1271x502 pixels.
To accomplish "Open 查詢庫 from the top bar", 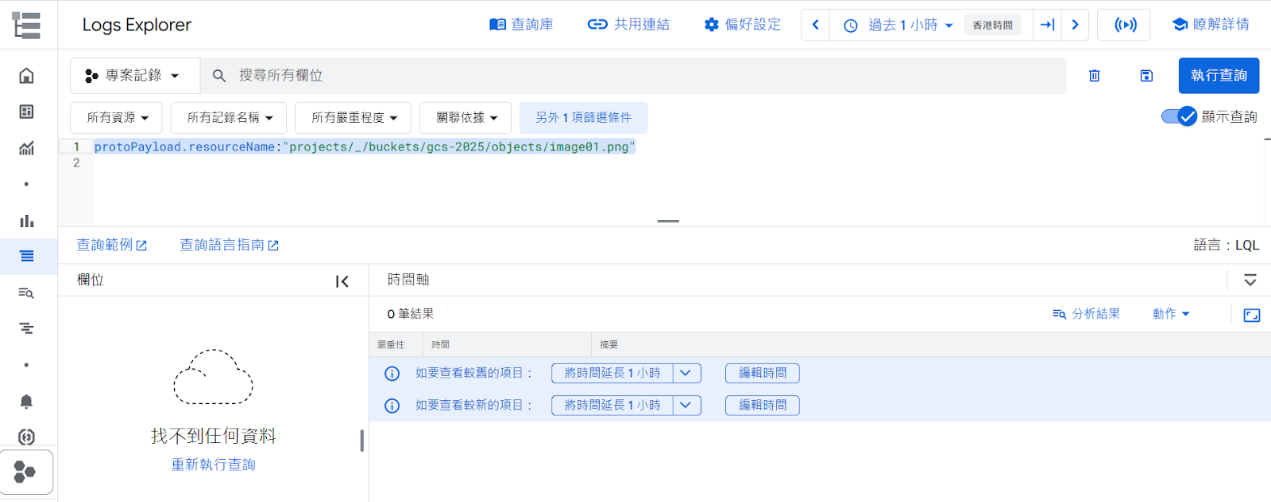I will 521,25.
